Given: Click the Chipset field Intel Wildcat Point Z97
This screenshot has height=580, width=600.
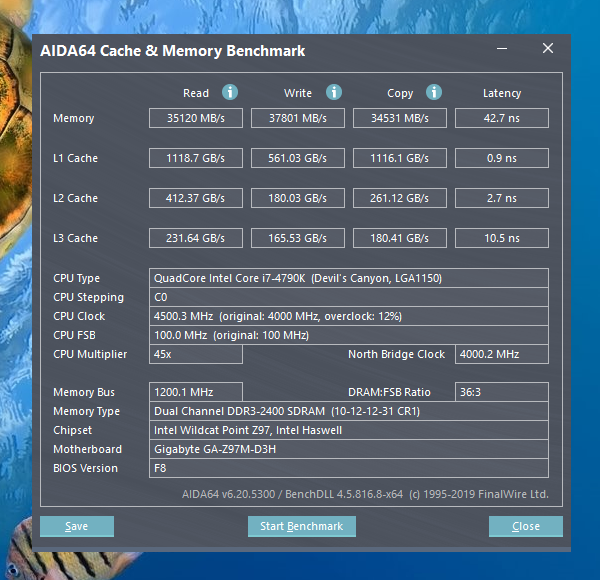Looking at the screenshot, I should tap(349, 430).
